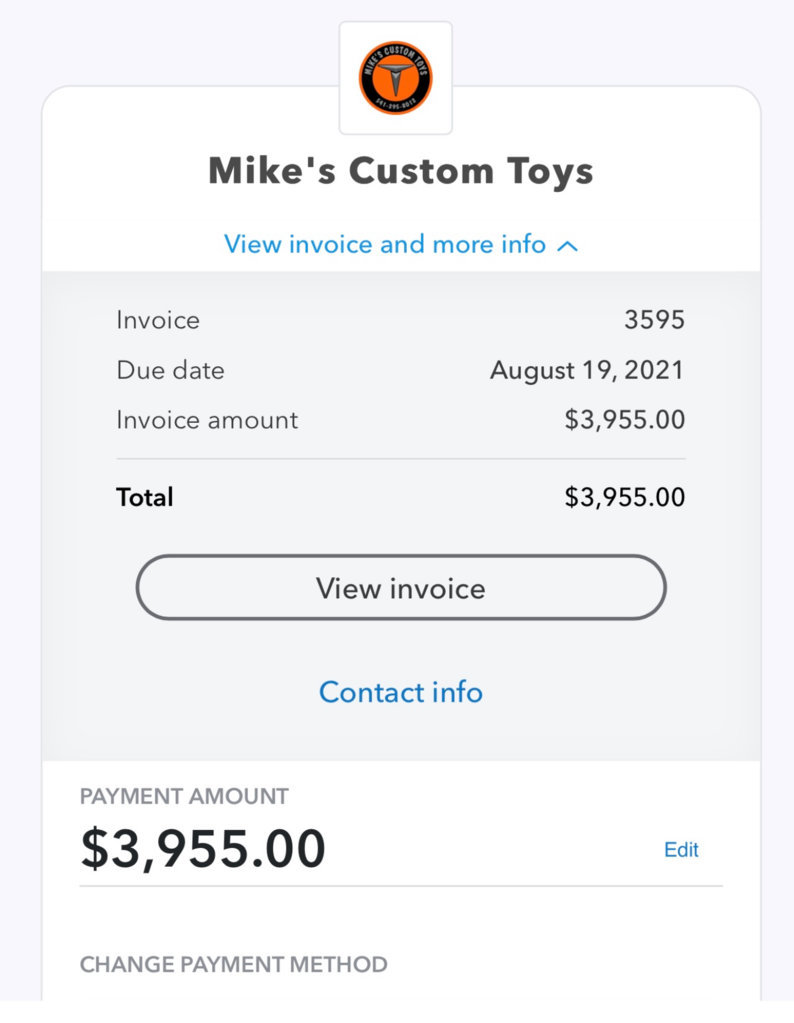Image resolution: width=794 pixels, height=1023 pixels.
Task: Collapse details using the up chevron
Action: coord(568,246)
